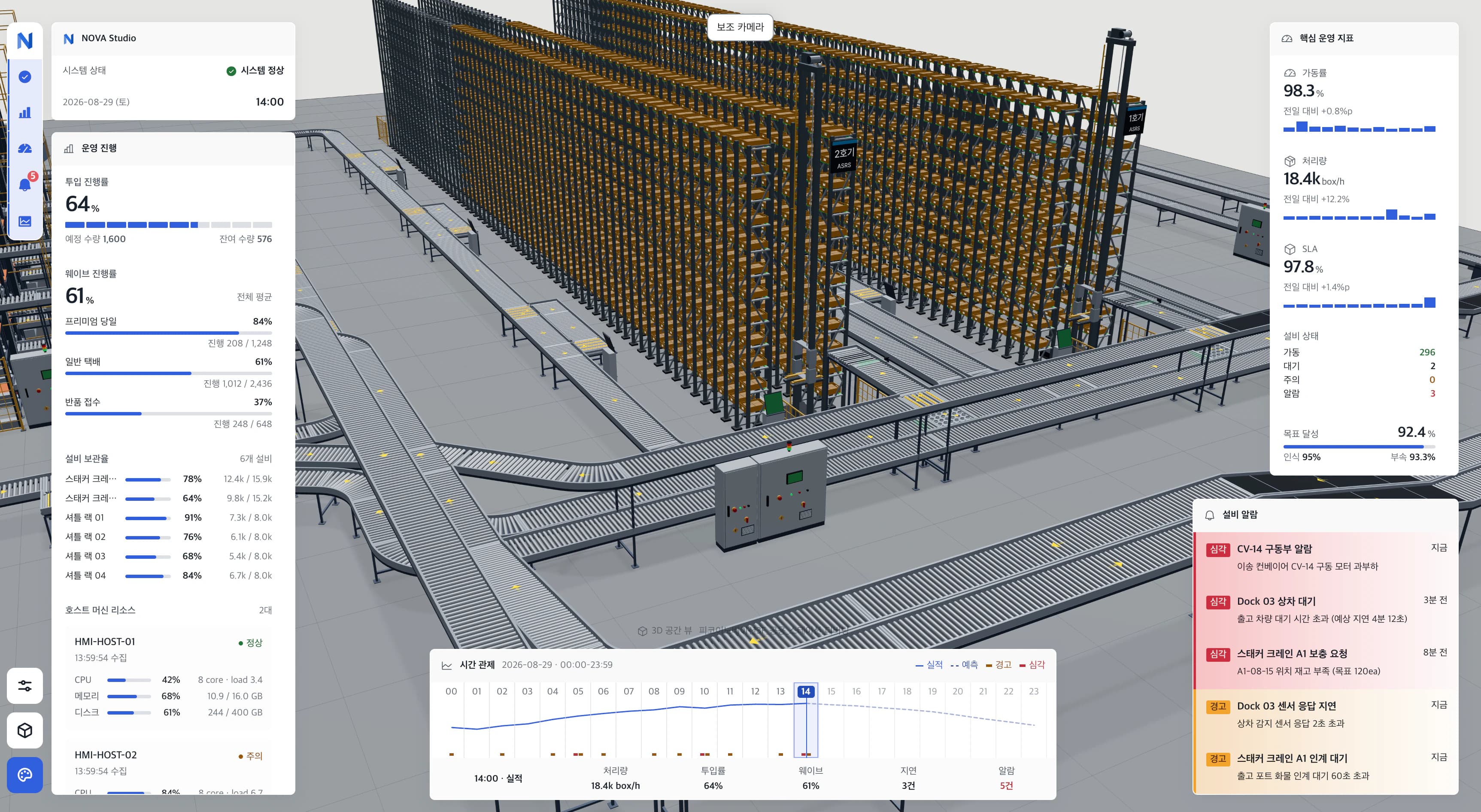
Task: Click the 설비 알람 bell header icon
Action: 1210,515
